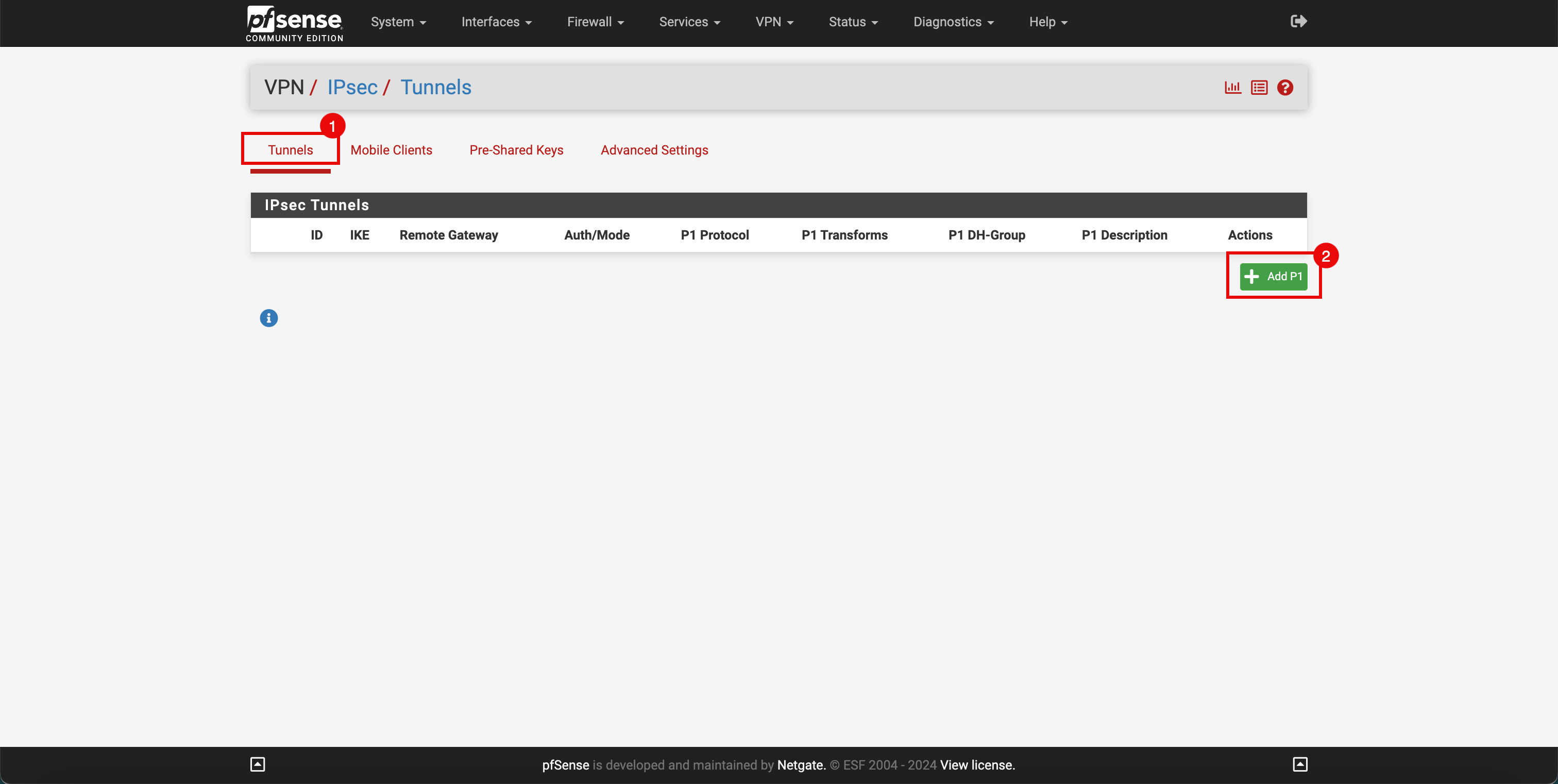Click the Add P1 label text link

pos(1284,276)
